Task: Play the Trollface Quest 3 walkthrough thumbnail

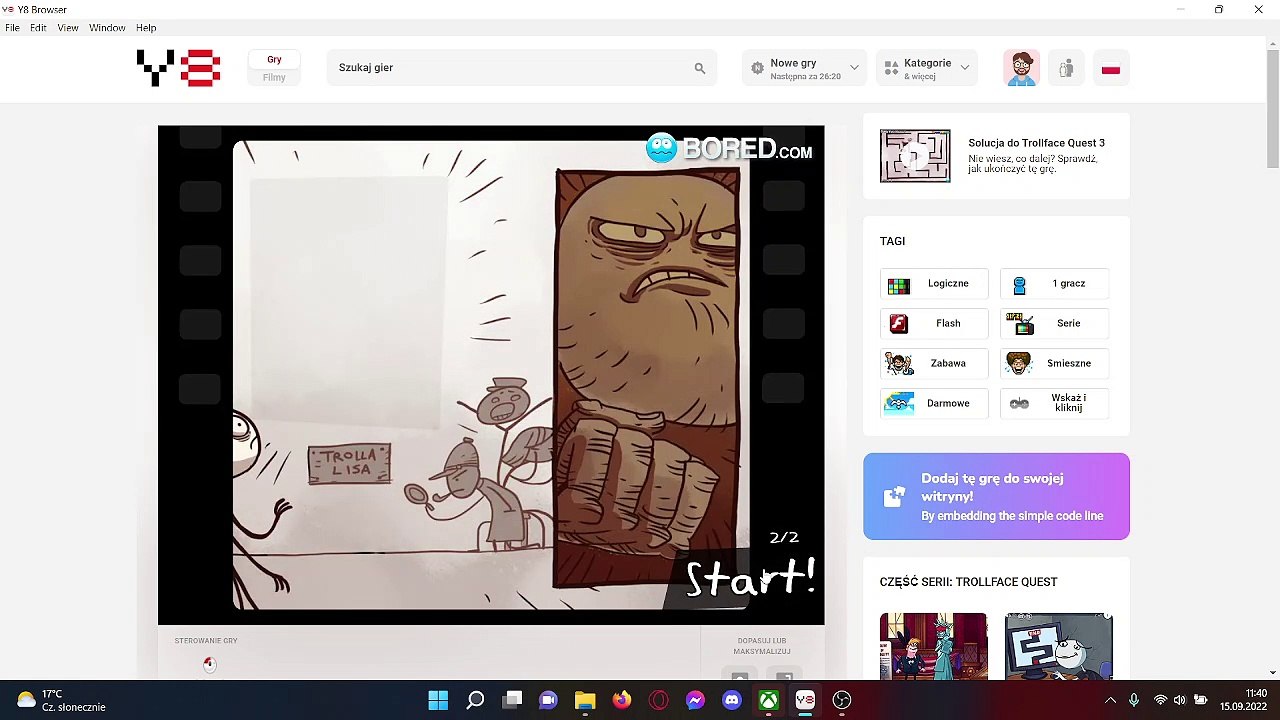Action: point(915,156)
